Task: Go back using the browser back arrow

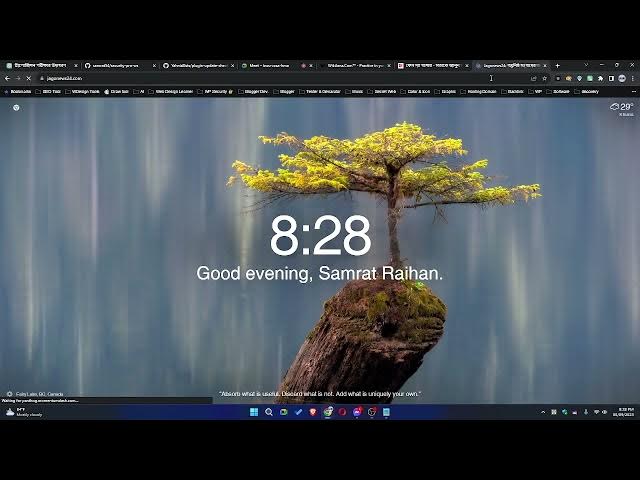Action: coord(7,78)
